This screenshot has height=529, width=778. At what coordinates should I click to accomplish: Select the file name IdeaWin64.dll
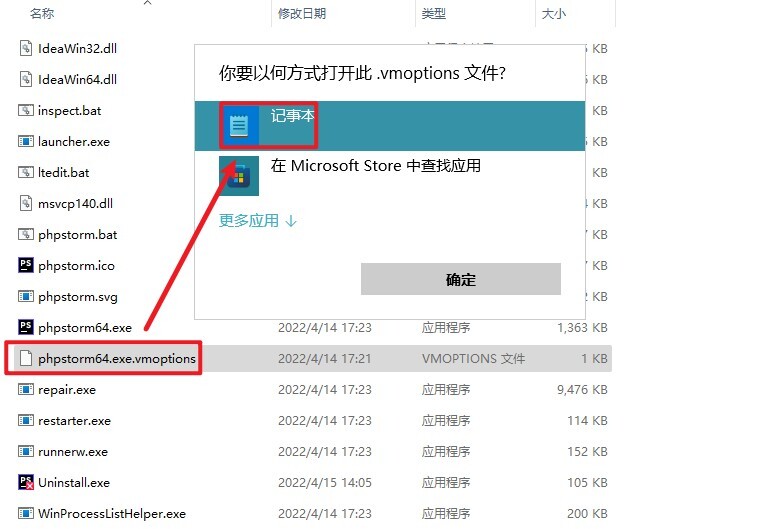tap(77, 79)
